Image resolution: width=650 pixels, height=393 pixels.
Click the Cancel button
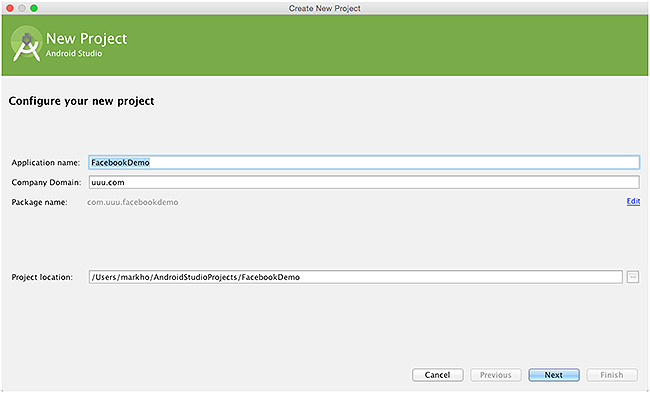(x=437, y=375)
